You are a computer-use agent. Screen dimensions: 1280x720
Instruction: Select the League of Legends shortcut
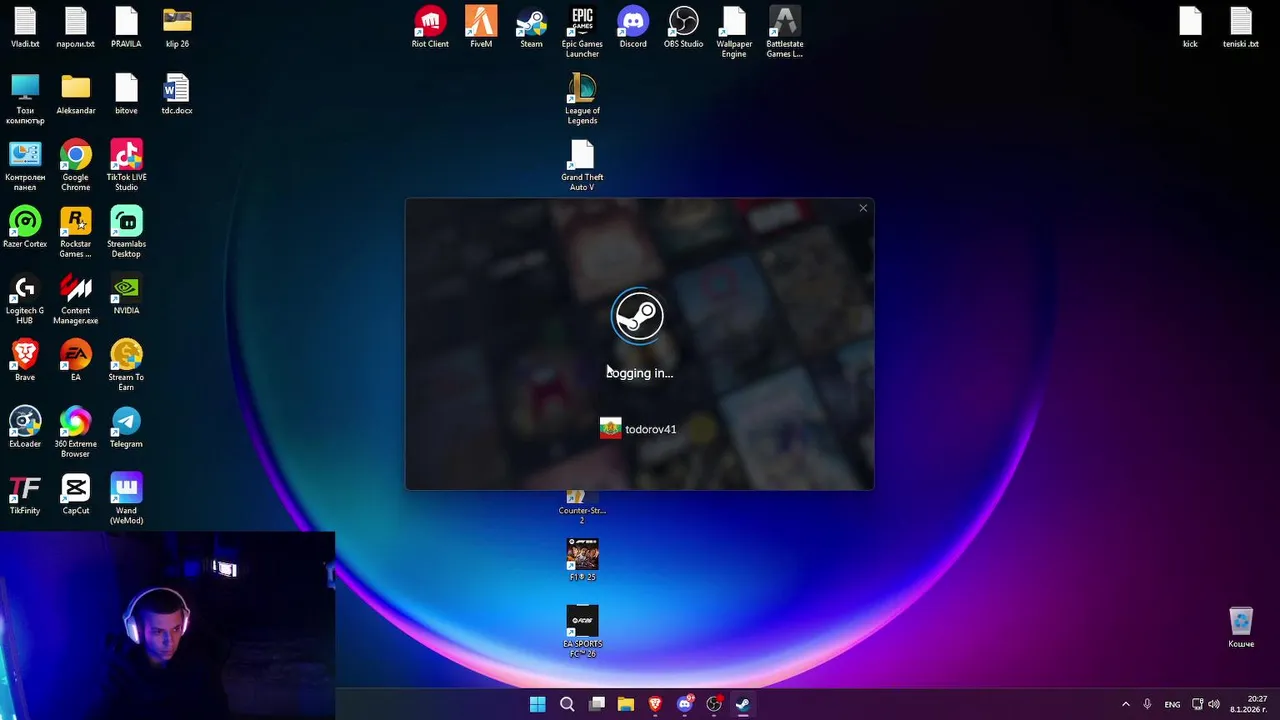[582, 99]
